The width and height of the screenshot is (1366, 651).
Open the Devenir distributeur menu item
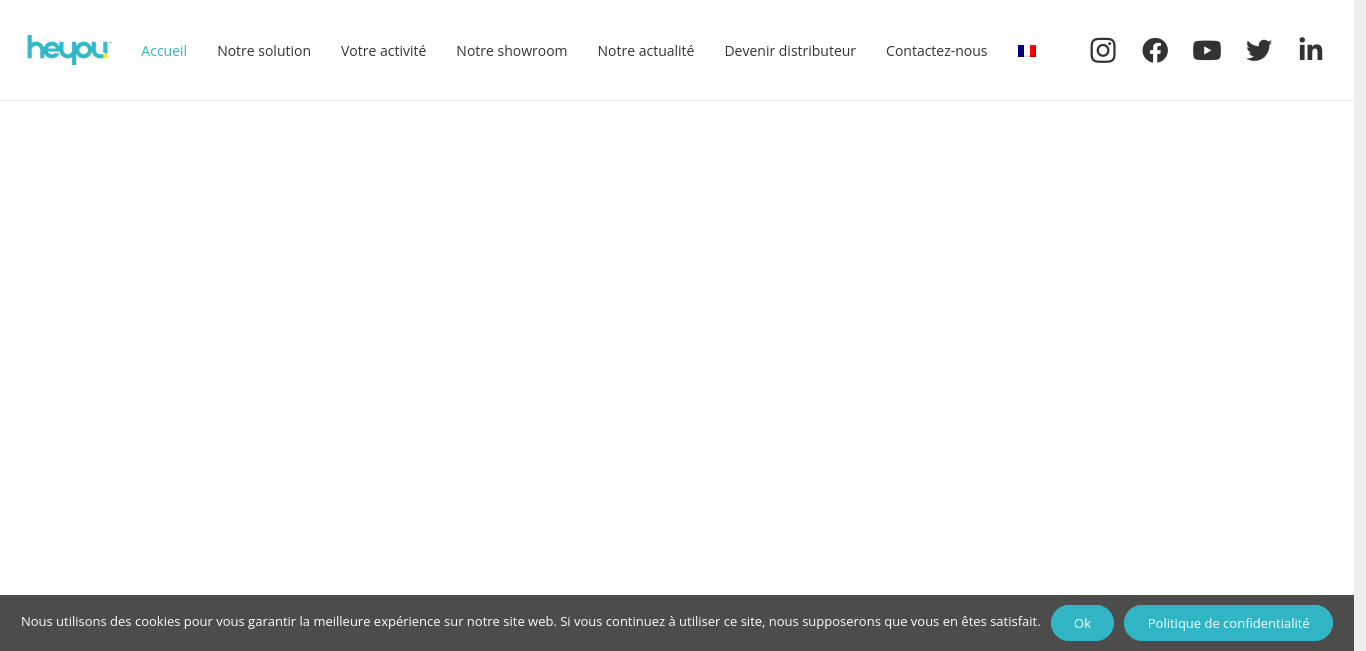790,51
